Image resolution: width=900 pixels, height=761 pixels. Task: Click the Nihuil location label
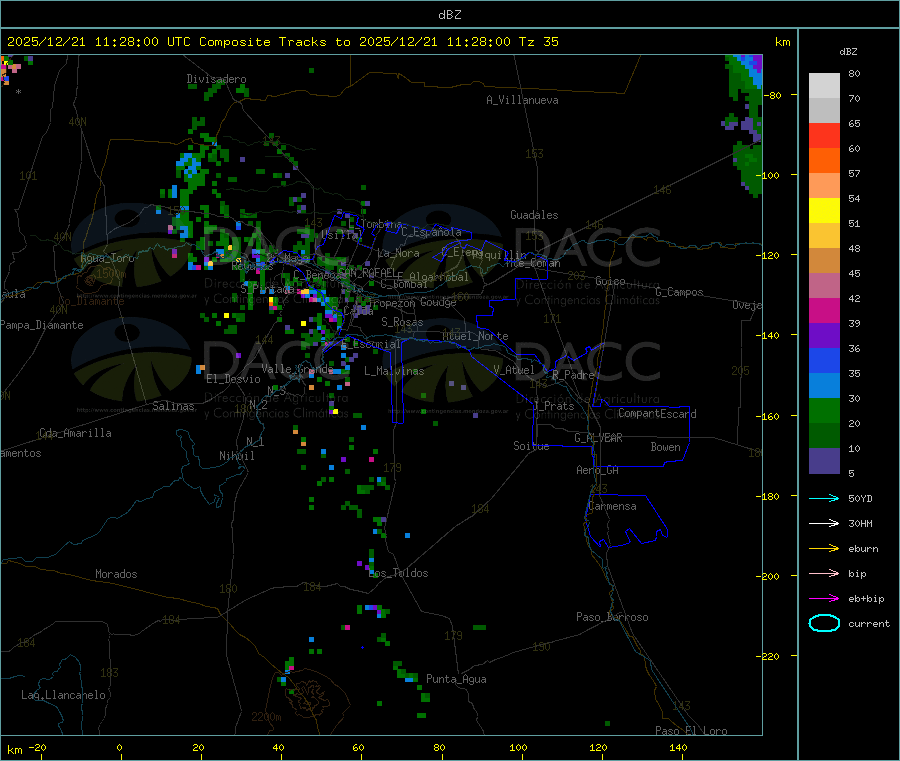click(237, 456)
